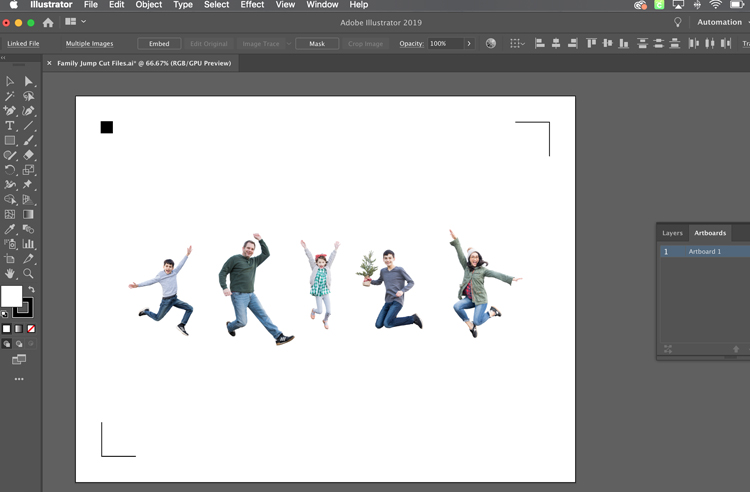The image size is (750, 492).
Task: Select the Direct Selection tool
Action: coord(28,81)
